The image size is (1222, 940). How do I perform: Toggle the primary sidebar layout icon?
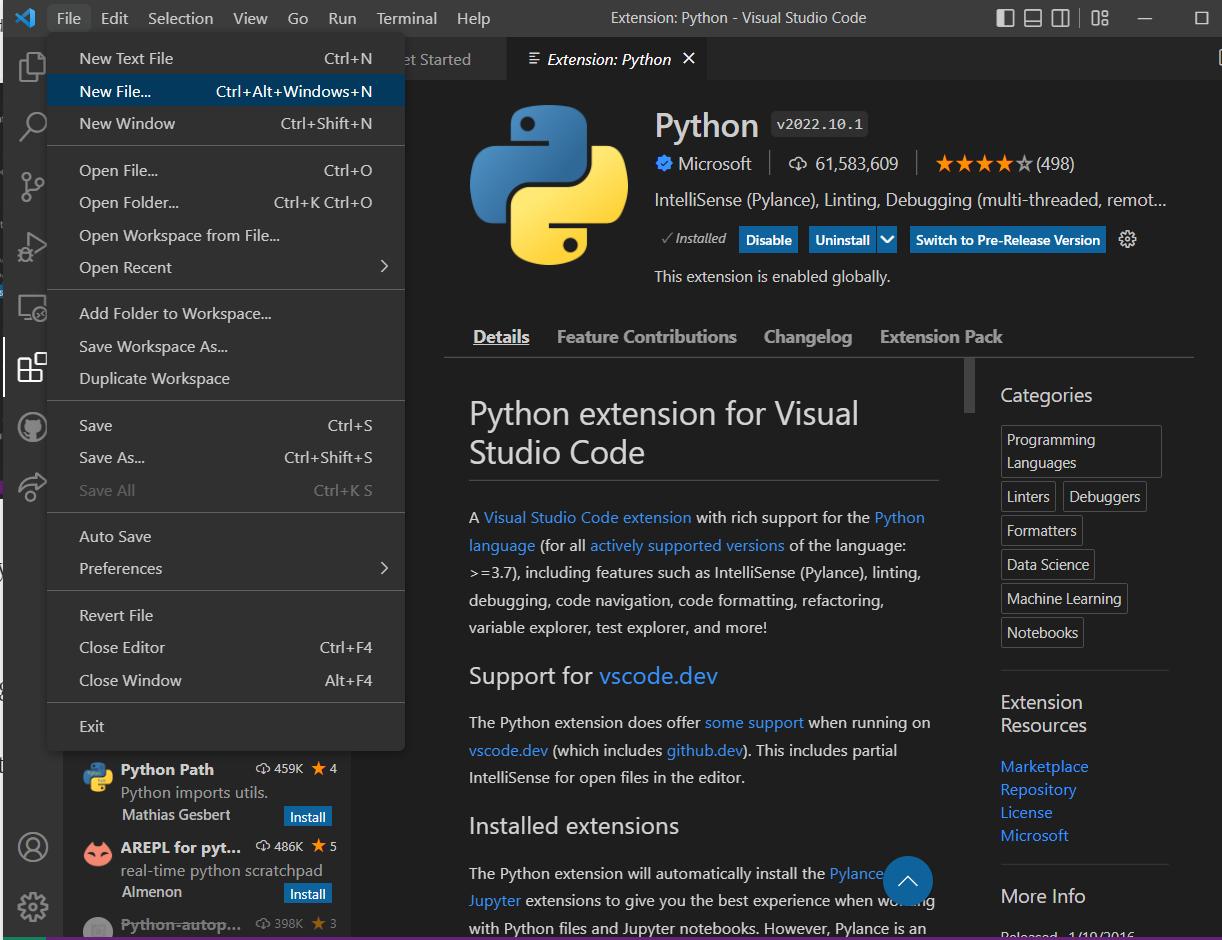point(1005,18)
